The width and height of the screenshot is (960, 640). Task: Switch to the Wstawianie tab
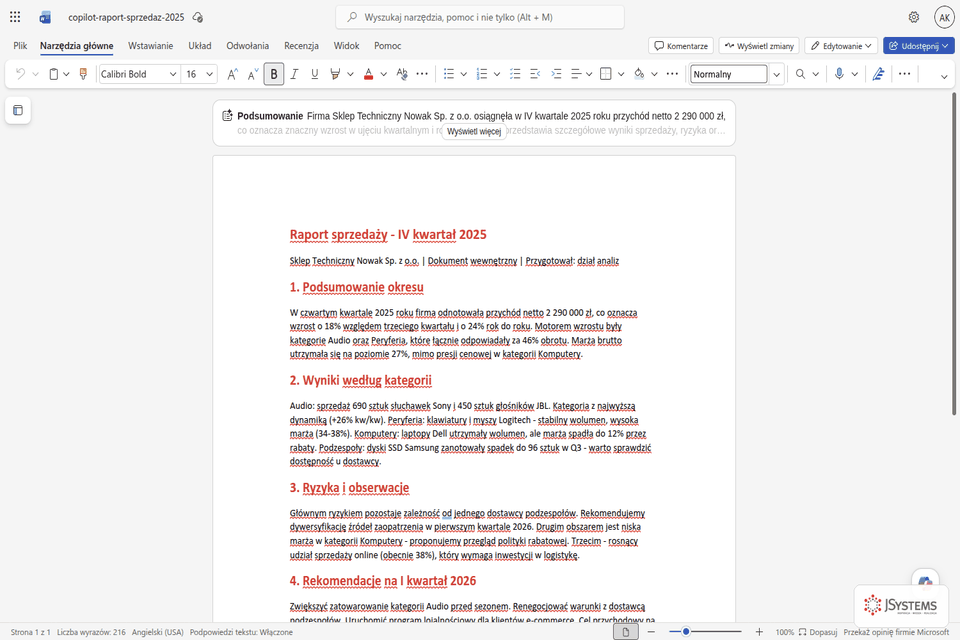pyautogui.click(x=151, y=46)
